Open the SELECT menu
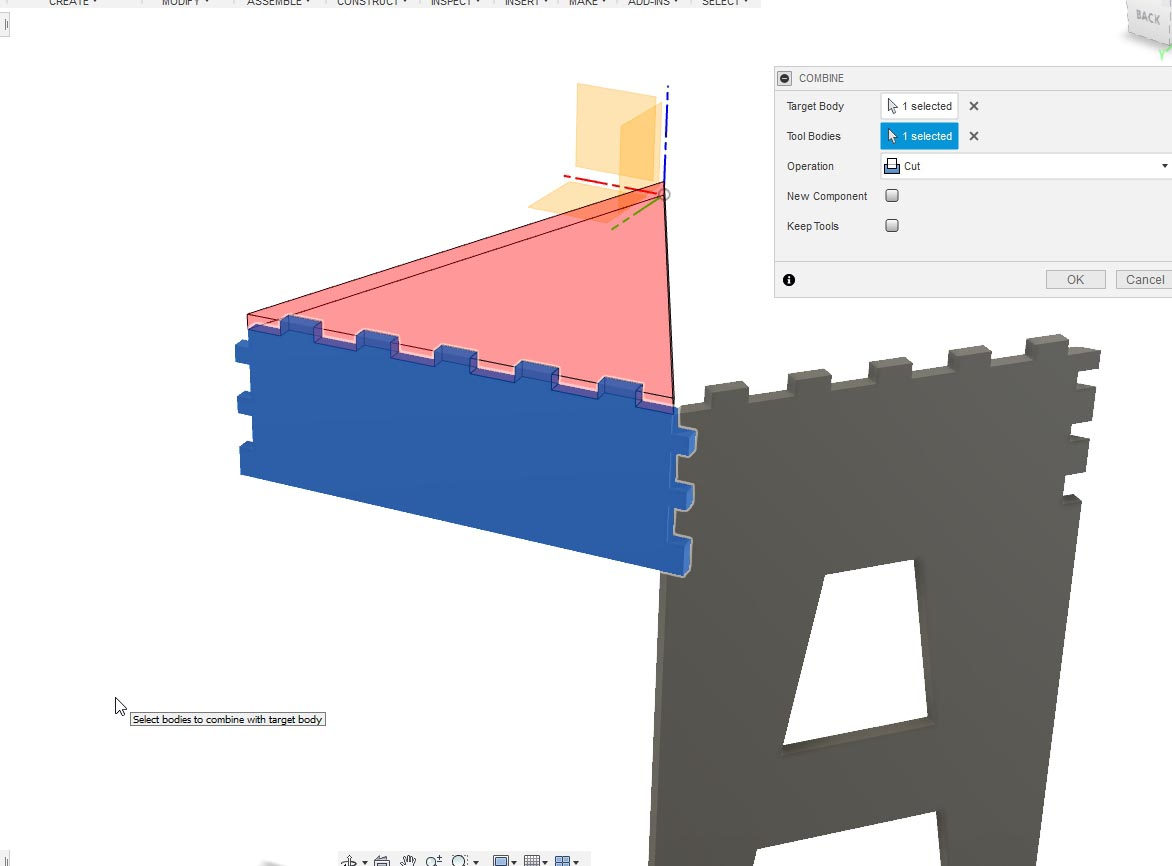Viewport: 1172px width, 866px height. pyautogui.click(x=724, y=3)
